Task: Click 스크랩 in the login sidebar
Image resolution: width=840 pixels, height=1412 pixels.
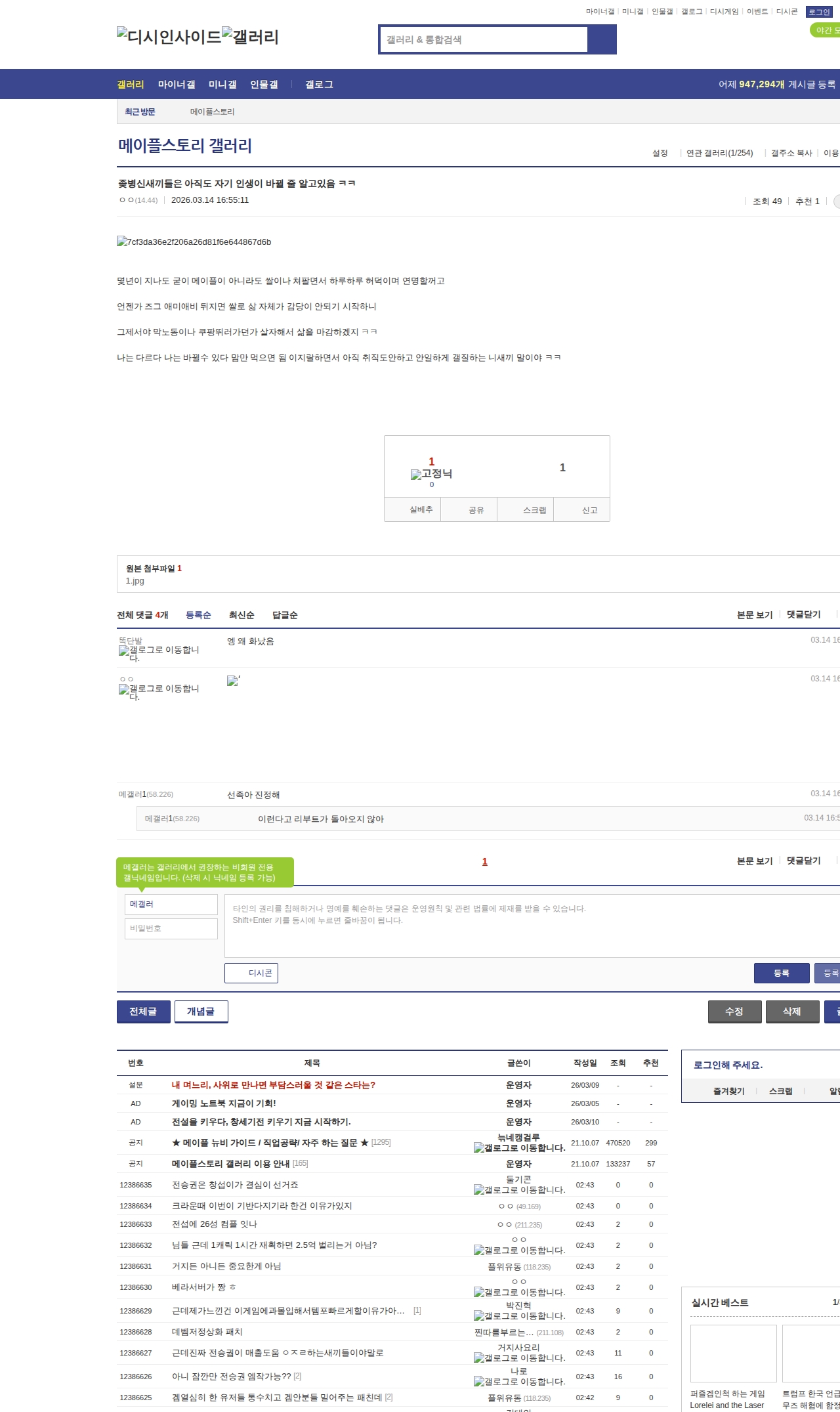Action: click(x=781, y=1091)
